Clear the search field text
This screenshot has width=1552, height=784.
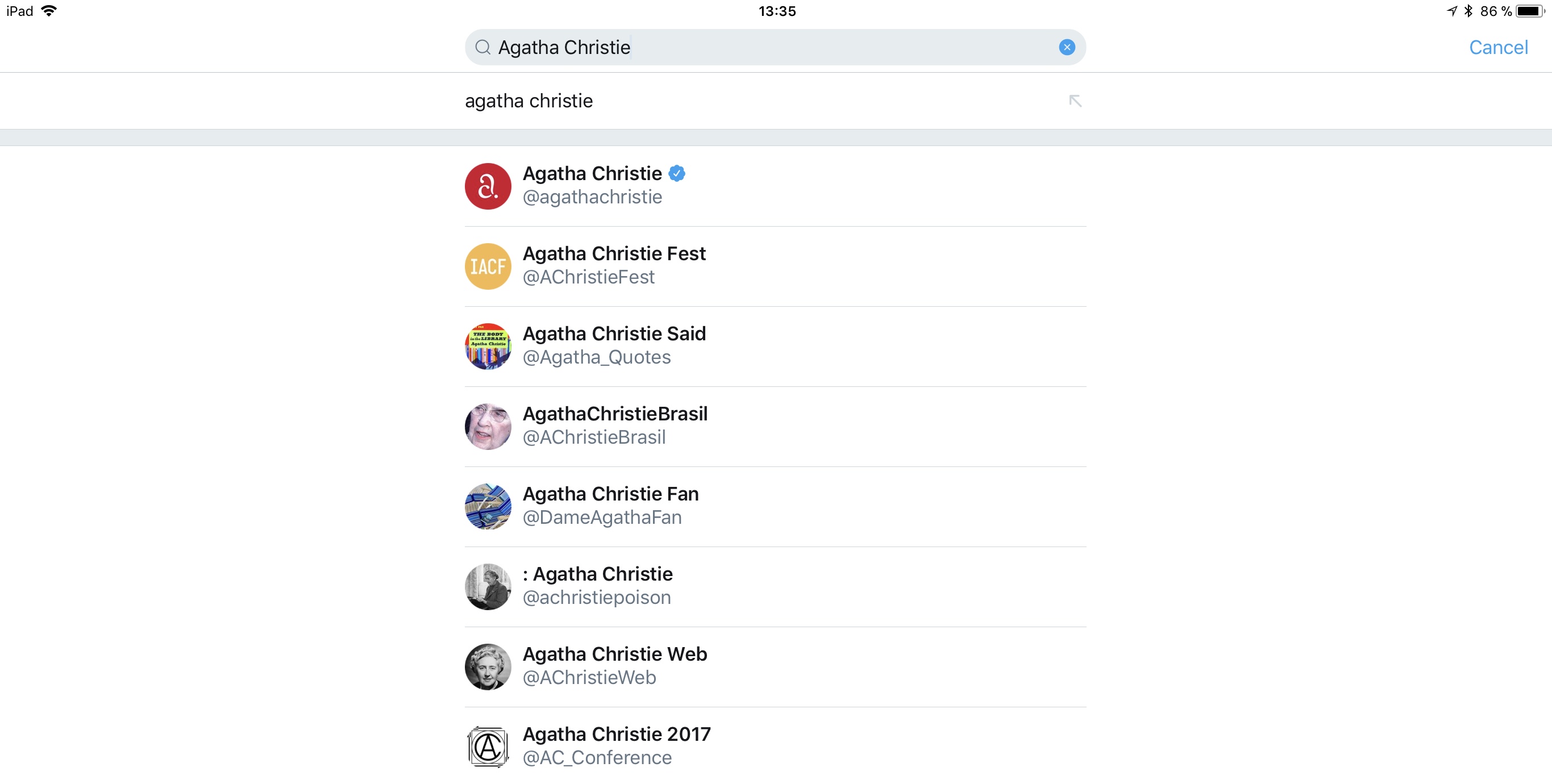1067,47
